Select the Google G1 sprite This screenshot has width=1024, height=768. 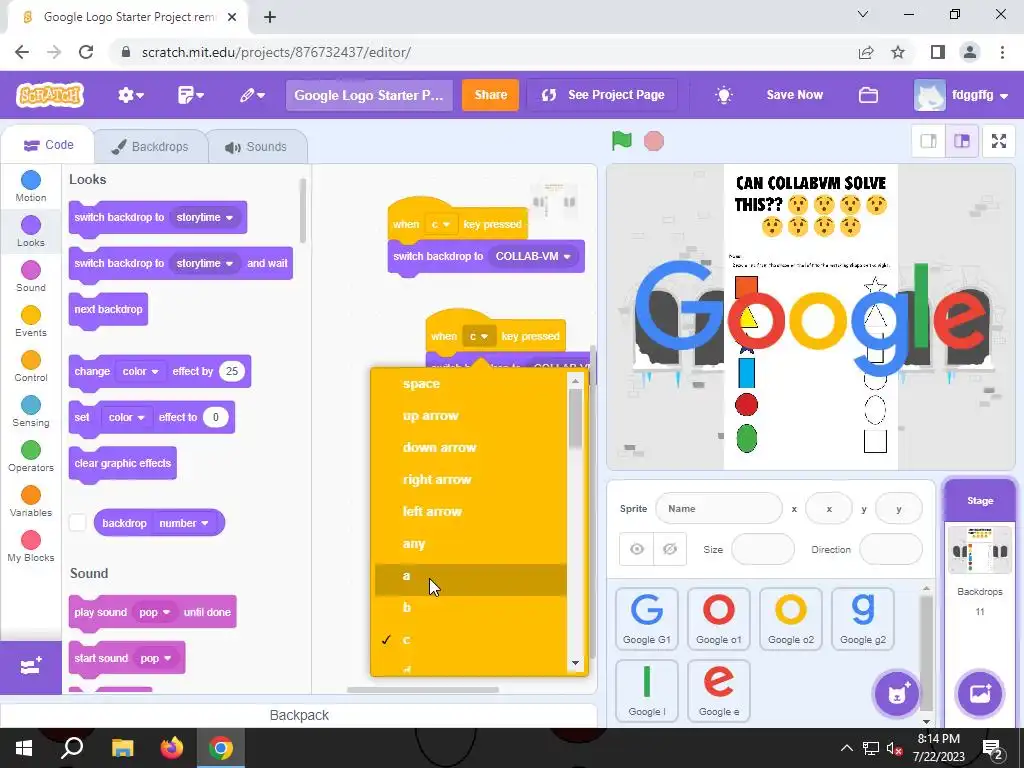coord(647,618)
